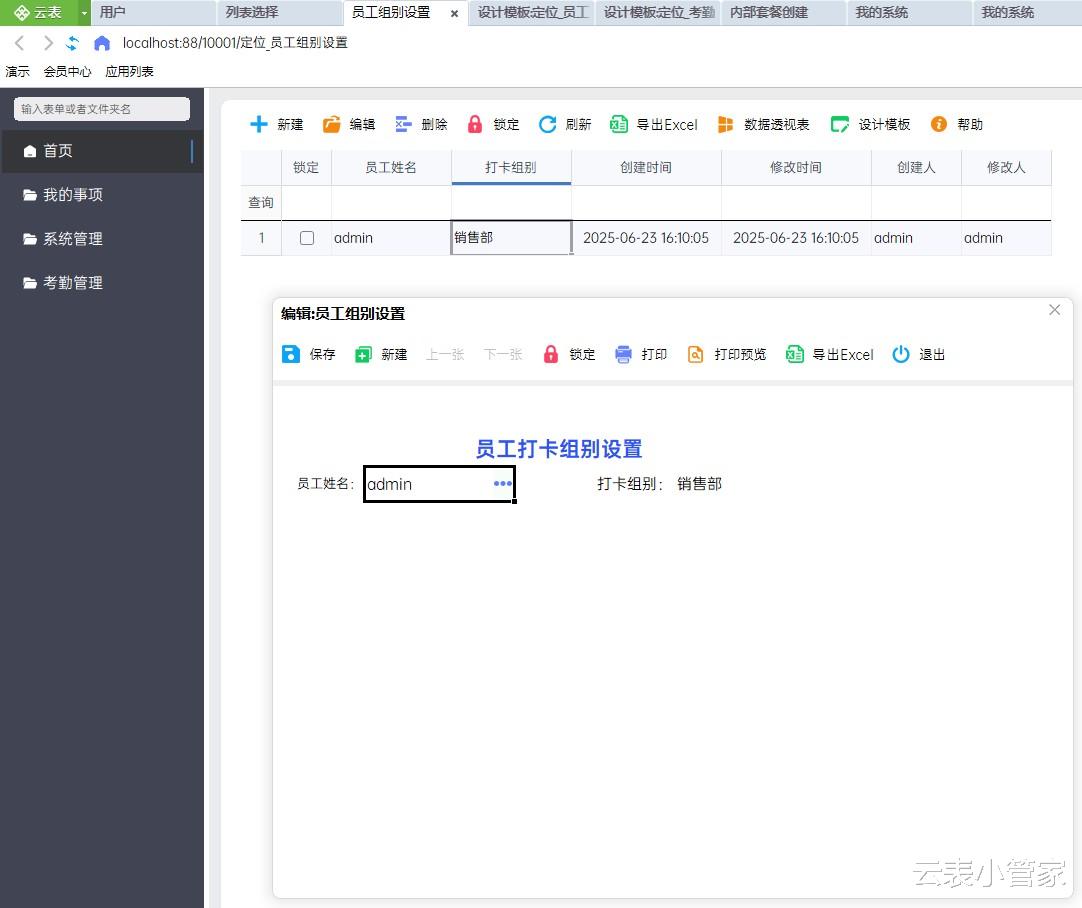Go forward with forward arrow
Viewport: 1082px width, 908px height.
(48, 43)
